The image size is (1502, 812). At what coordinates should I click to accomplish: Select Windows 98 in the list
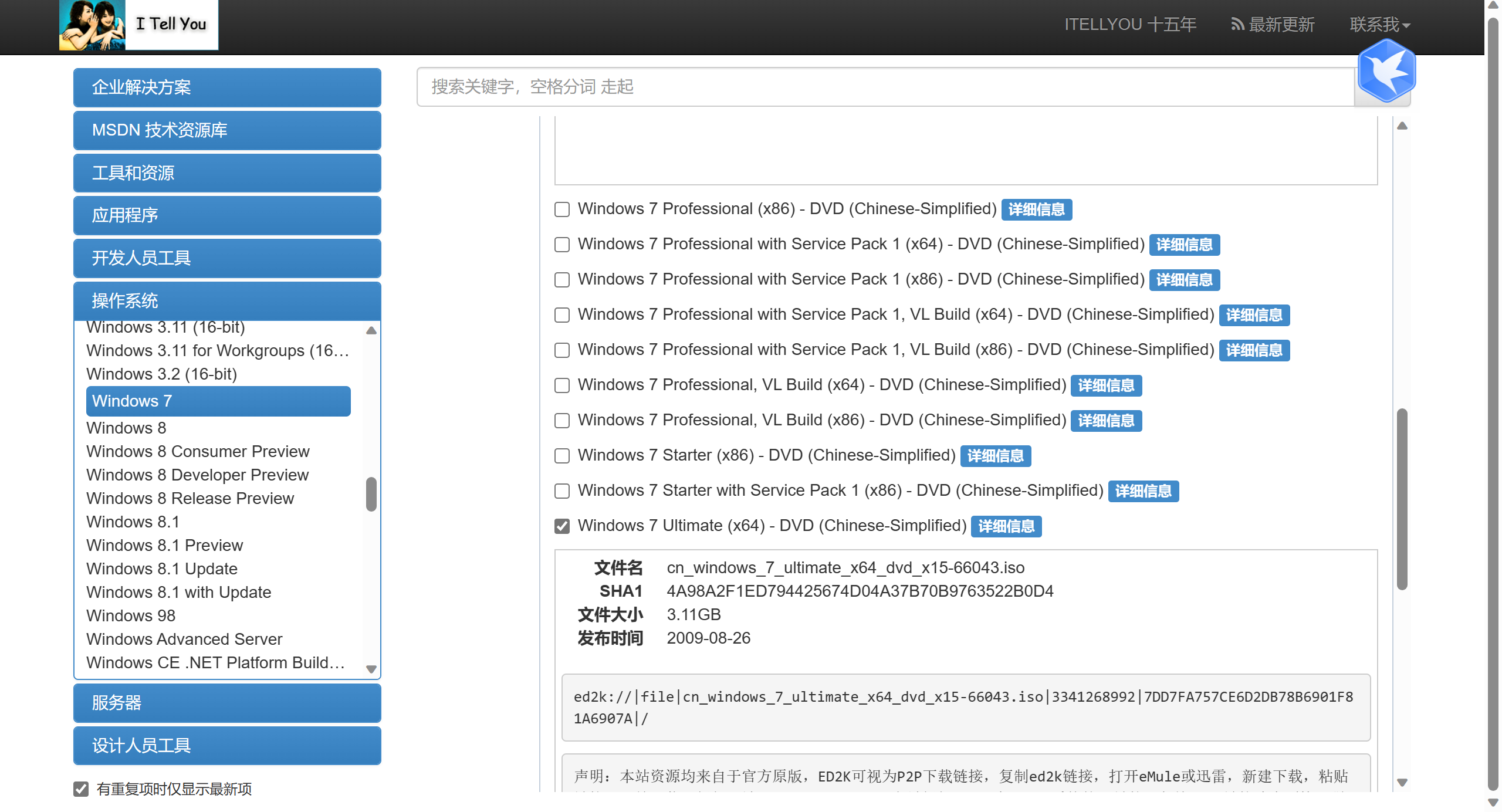click(131, 615)
